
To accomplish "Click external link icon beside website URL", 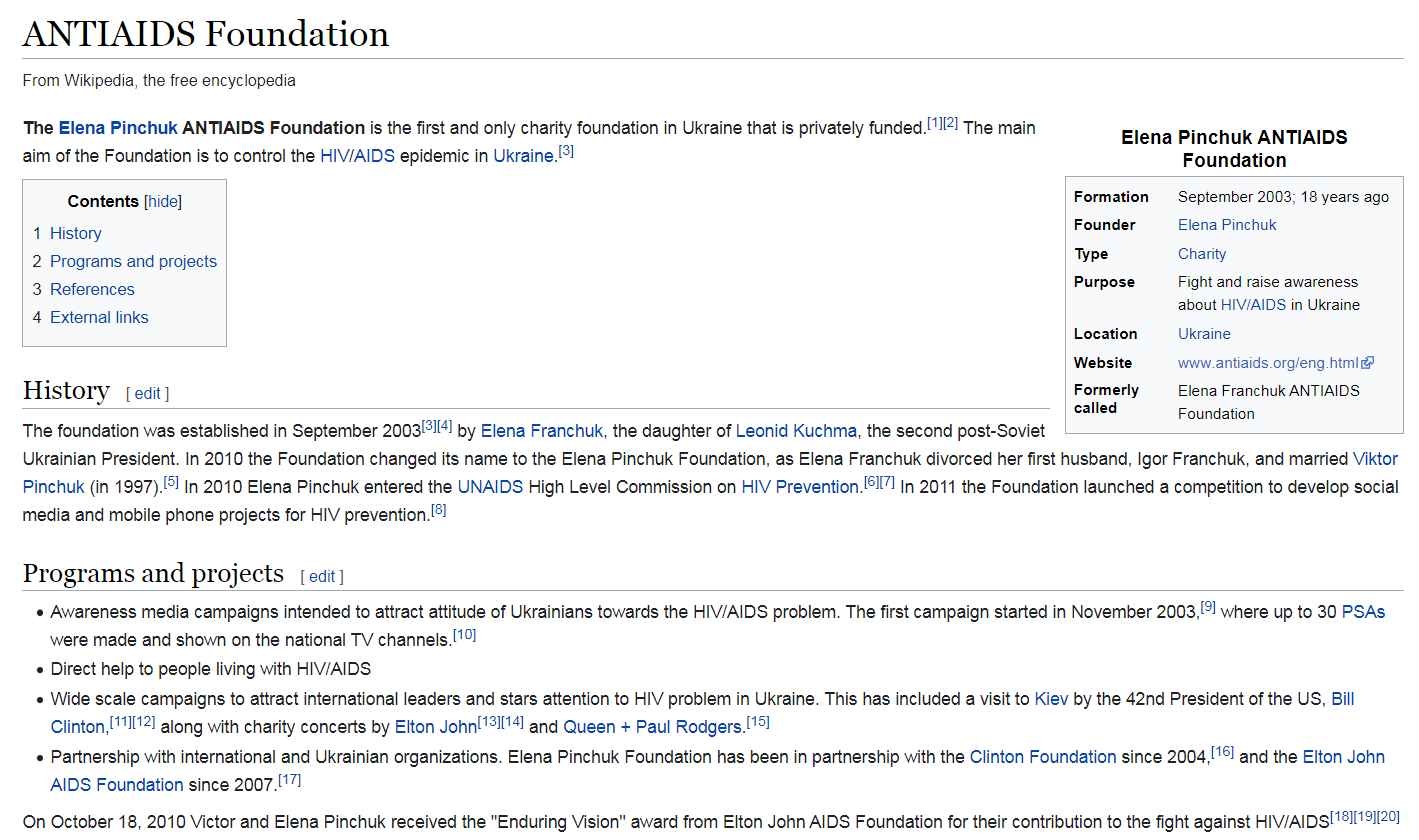I will [1368, 363].
